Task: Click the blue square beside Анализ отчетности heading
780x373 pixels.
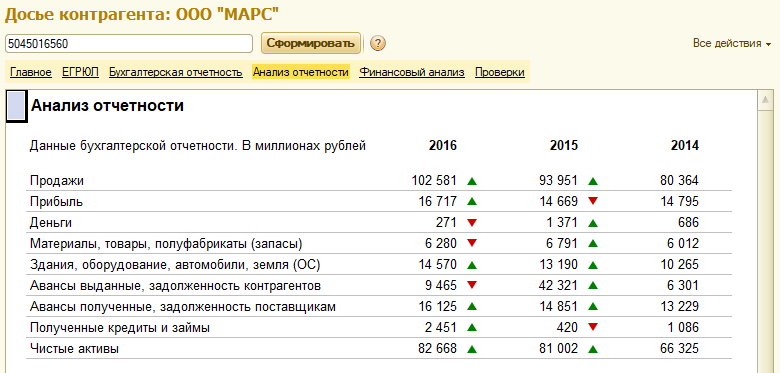Action: [x=16, y=106]
